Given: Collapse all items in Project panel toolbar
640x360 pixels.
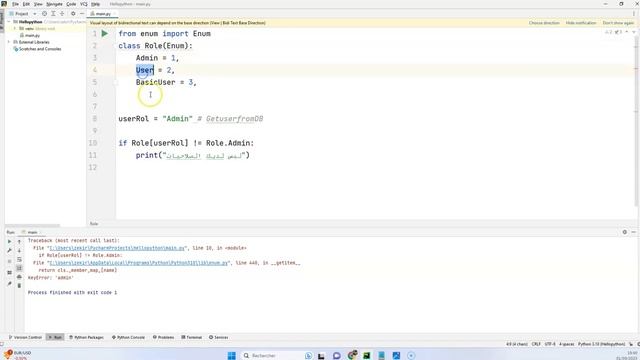Looking at the screenshot, I should point(62,13).
